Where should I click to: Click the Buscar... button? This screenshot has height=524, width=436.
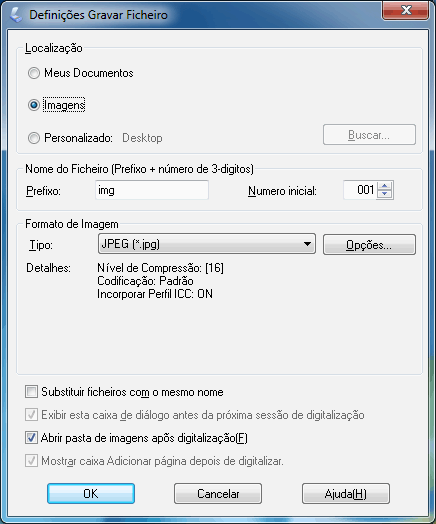click(x=369, y=135)
